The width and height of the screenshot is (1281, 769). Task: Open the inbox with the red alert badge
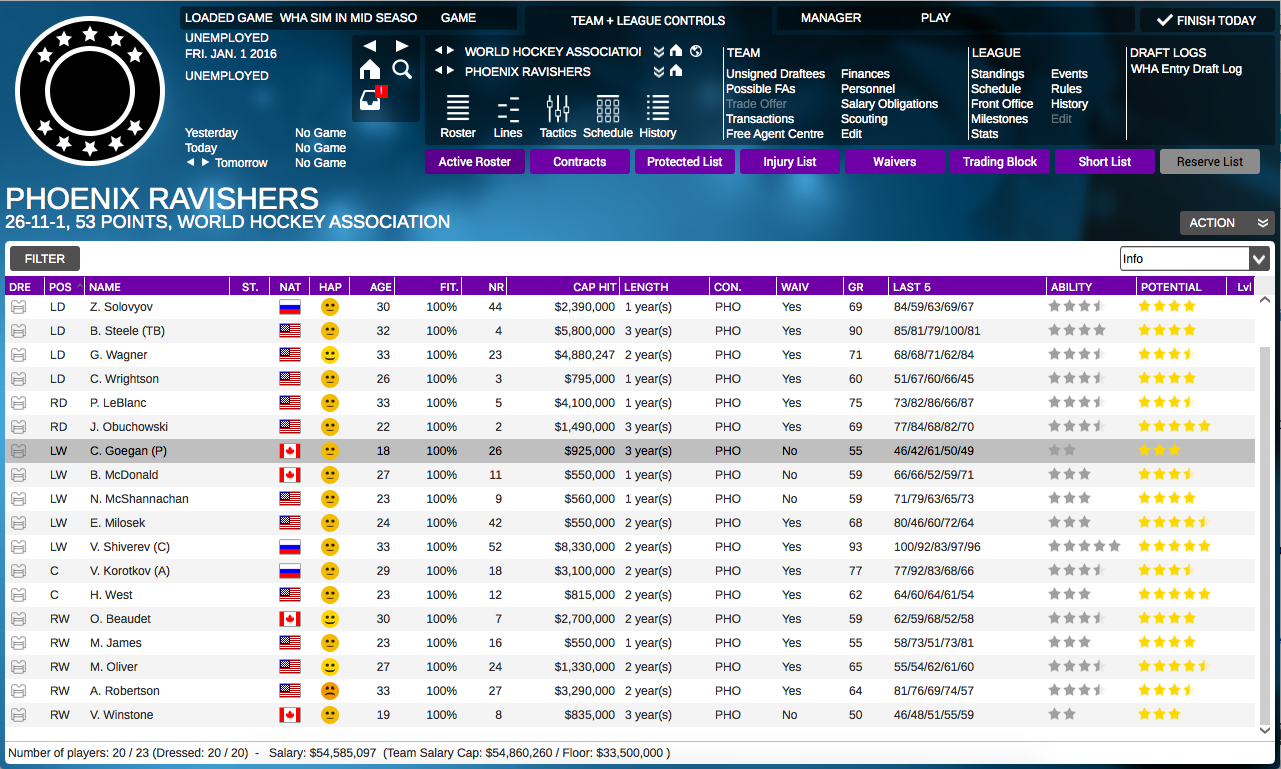click(372, 100)
